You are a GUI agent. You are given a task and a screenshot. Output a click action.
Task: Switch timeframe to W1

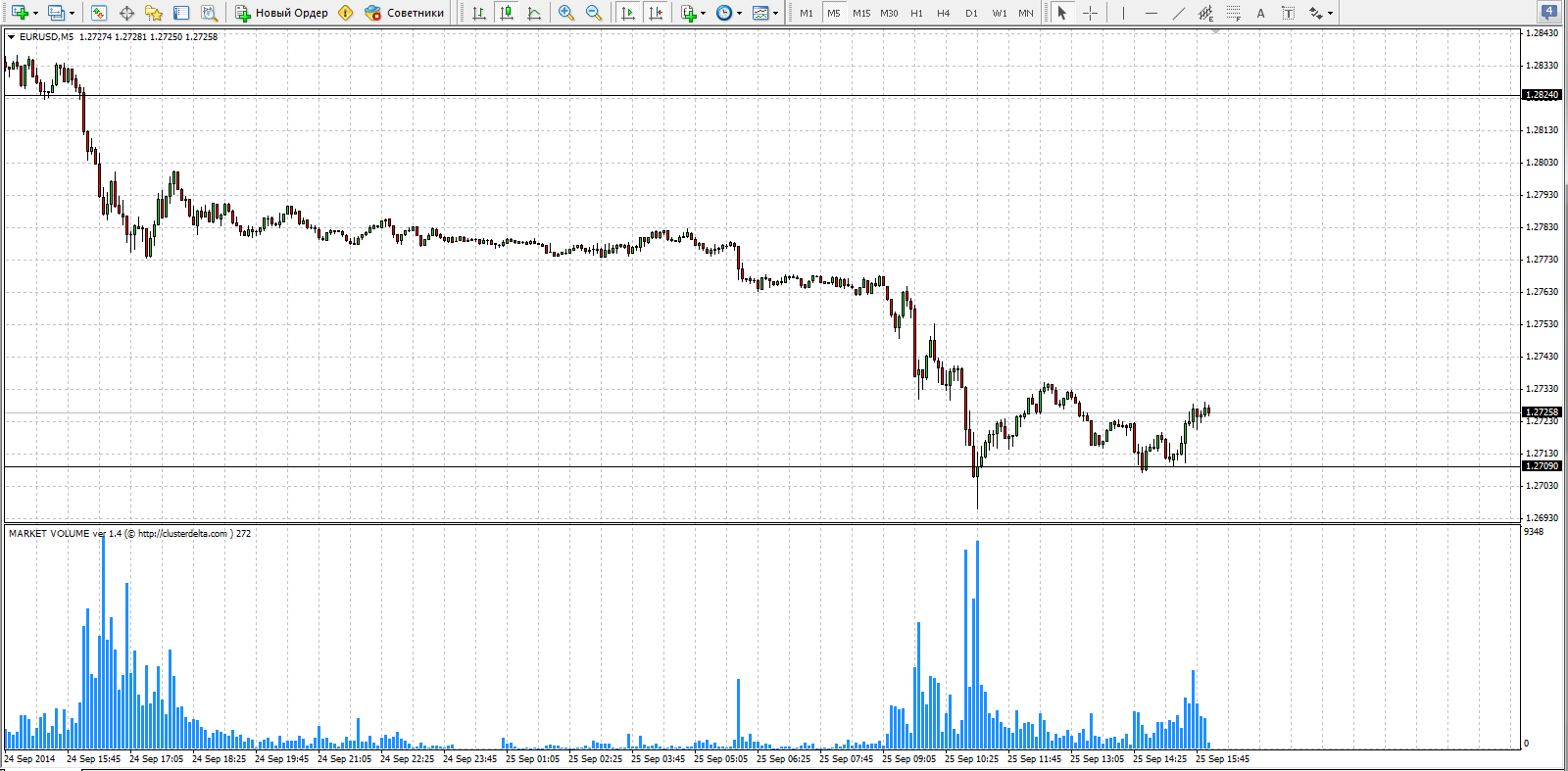tap(999, 13)
